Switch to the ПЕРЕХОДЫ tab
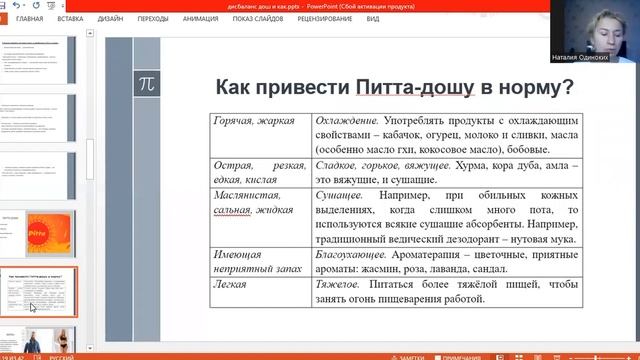 coord(153,19)
